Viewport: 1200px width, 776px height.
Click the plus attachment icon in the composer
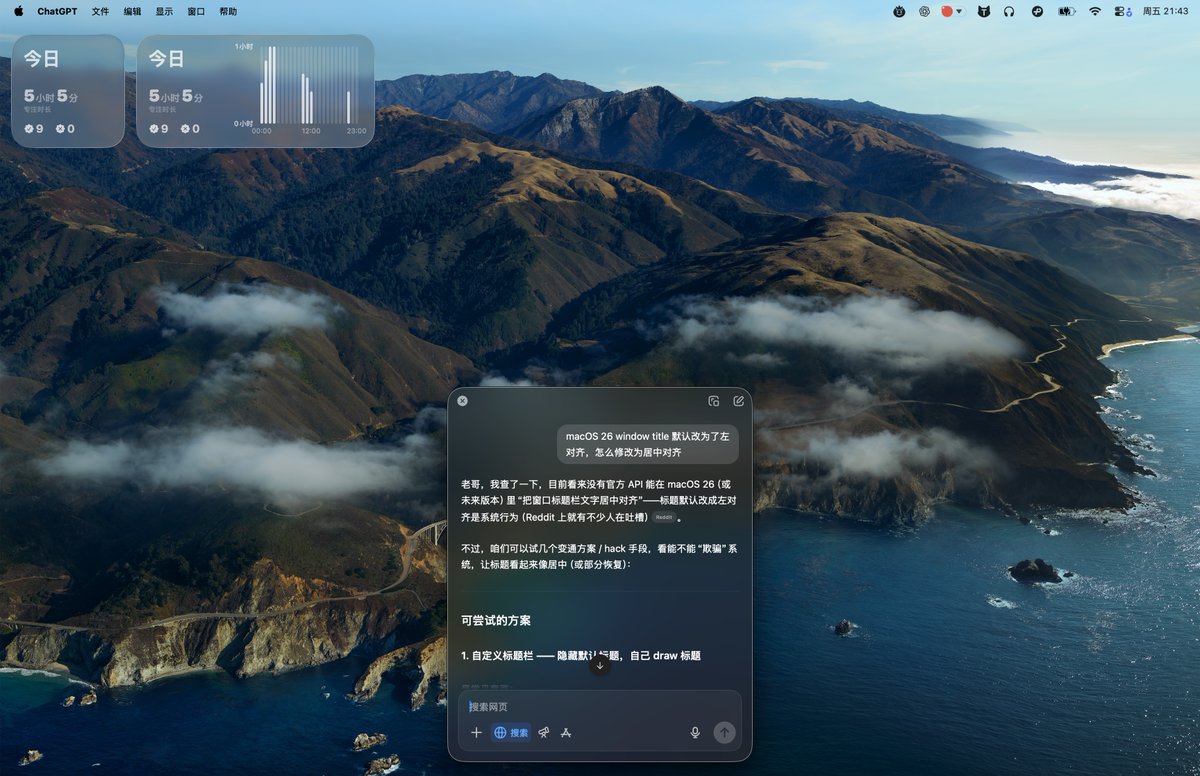click(477, 732)
